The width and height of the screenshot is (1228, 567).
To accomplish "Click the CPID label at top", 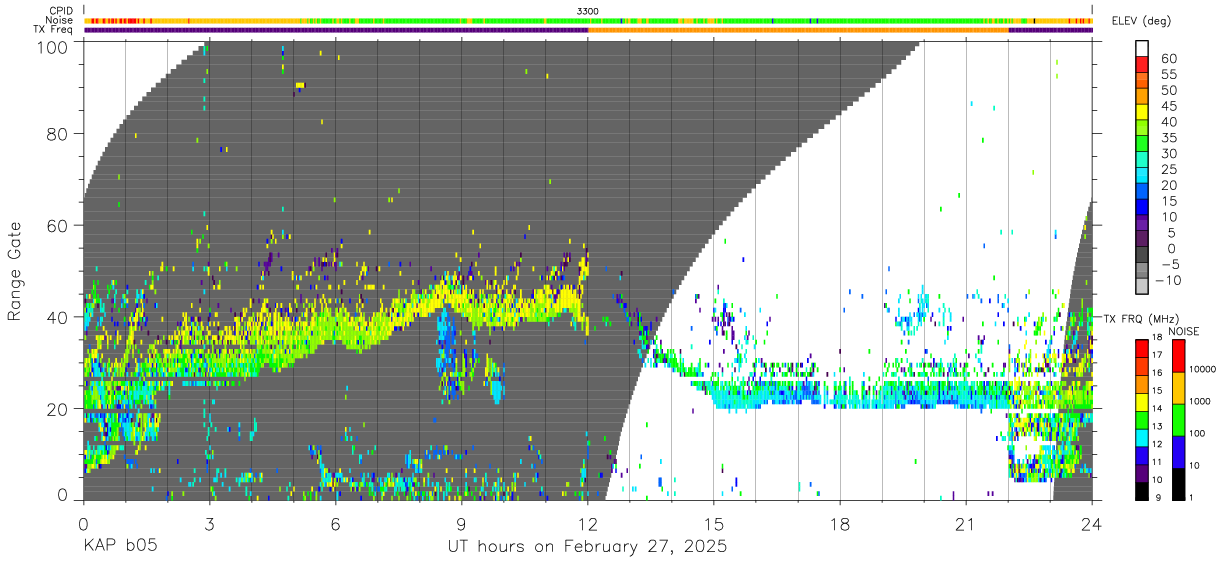I will (x=61, y=10).
